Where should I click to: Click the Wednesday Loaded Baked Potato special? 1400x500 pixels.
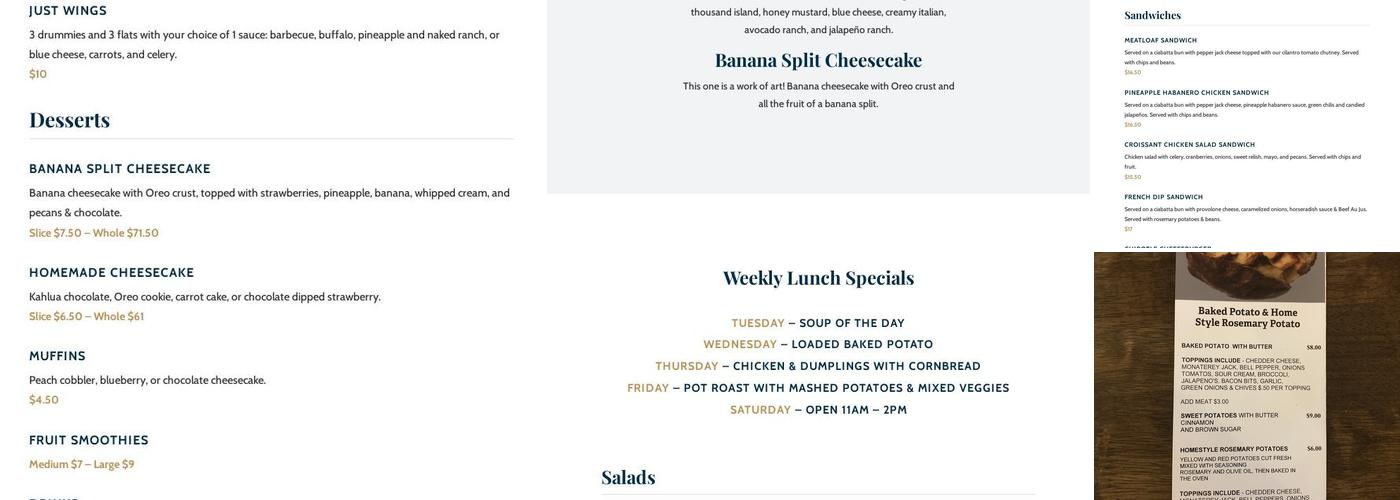click(818, 344)
